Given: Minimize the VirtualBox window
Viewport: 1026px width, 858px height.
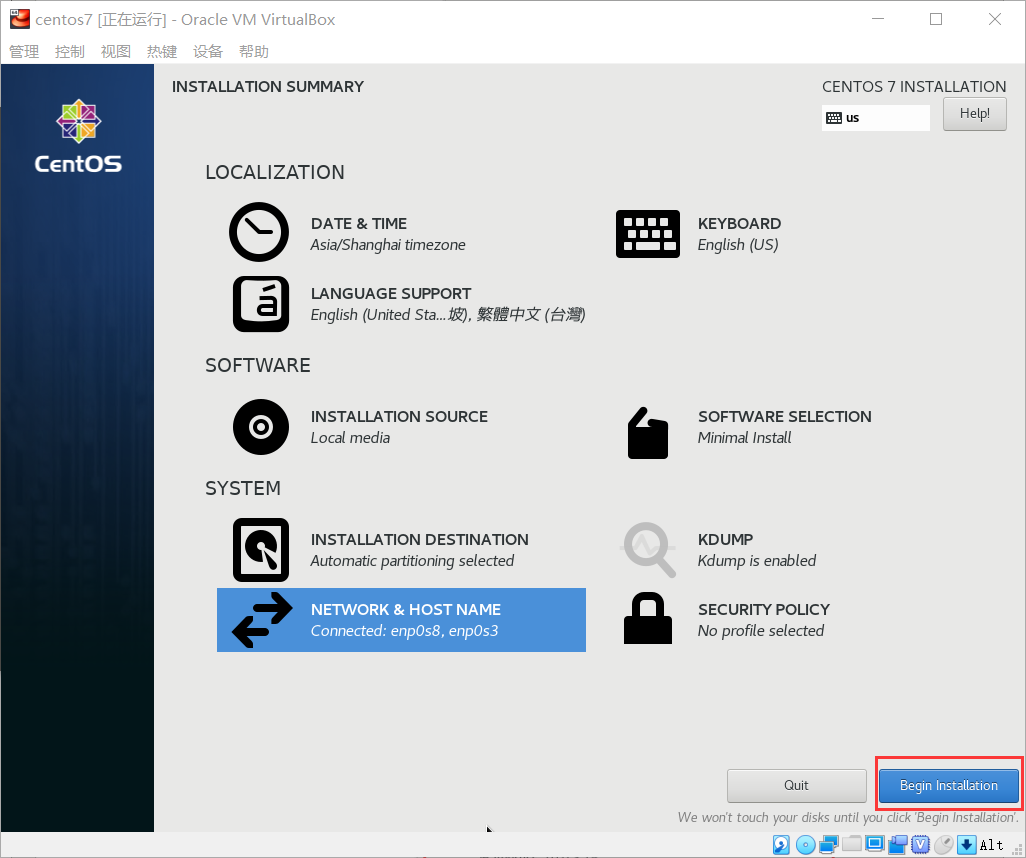Looking at the screenshot, I should click(x=878, y=19).
